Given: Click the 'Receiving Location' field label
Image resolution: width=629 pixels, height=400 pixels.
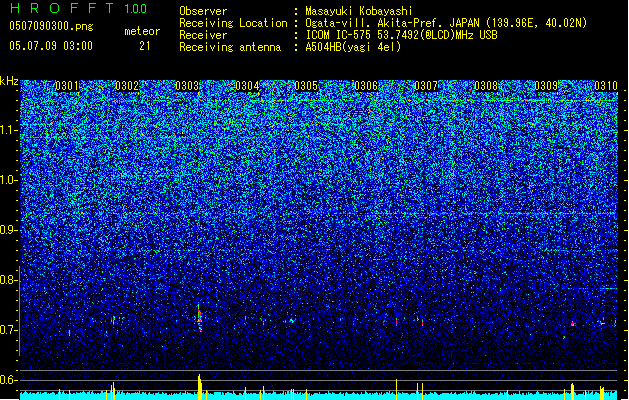Looking at the screenshot, I should 233,23.
